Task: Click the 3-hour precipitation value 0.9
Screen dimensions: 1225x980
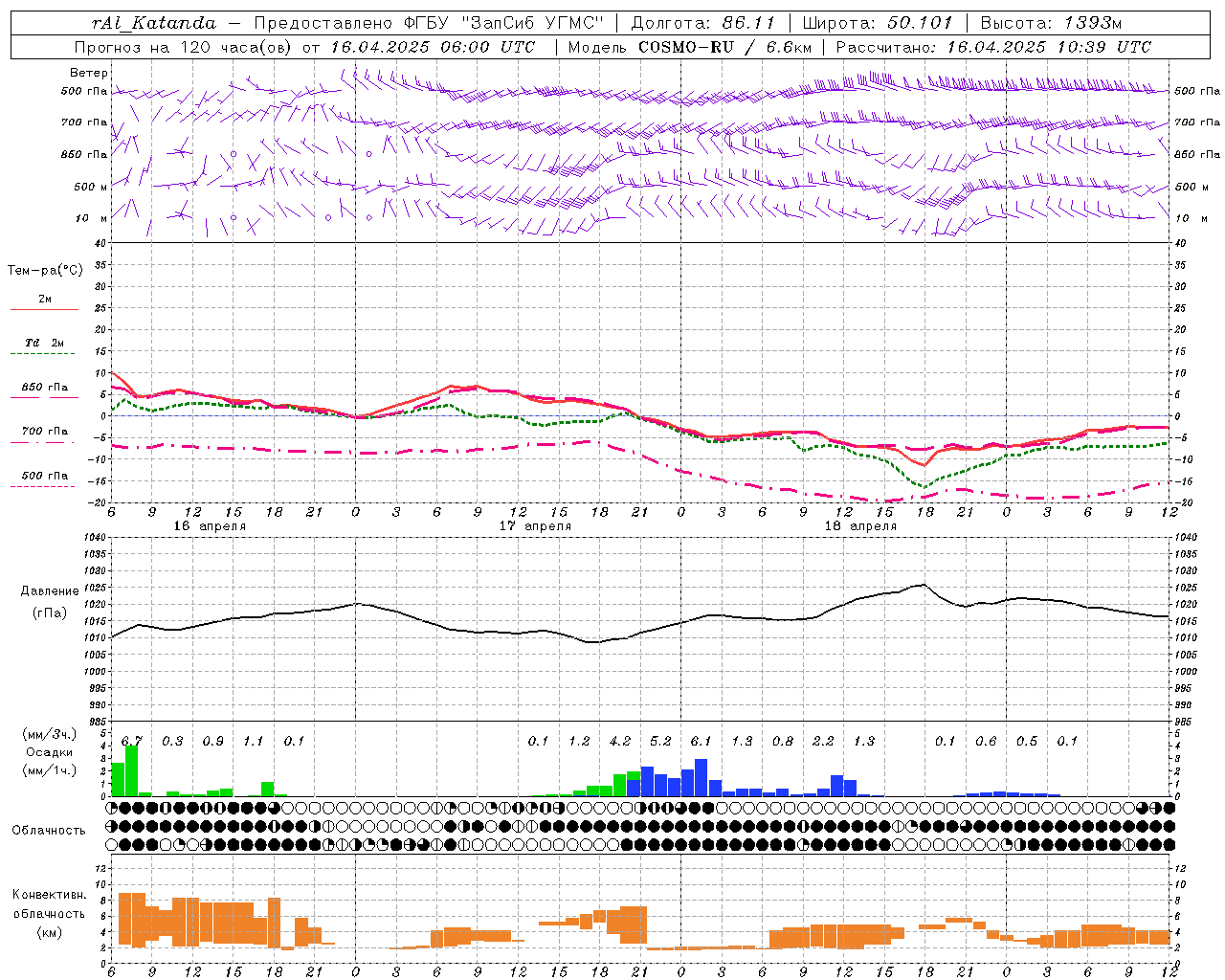Action: point(213,742)
